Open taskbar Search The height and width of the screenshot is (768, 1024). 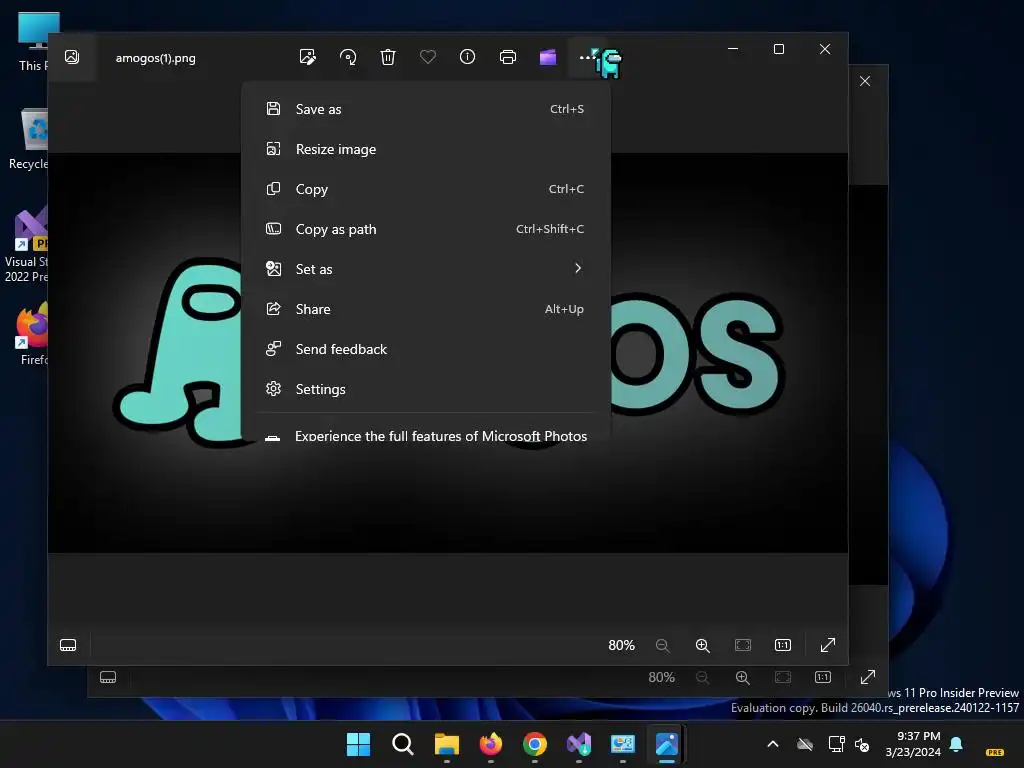coord(402,744)
